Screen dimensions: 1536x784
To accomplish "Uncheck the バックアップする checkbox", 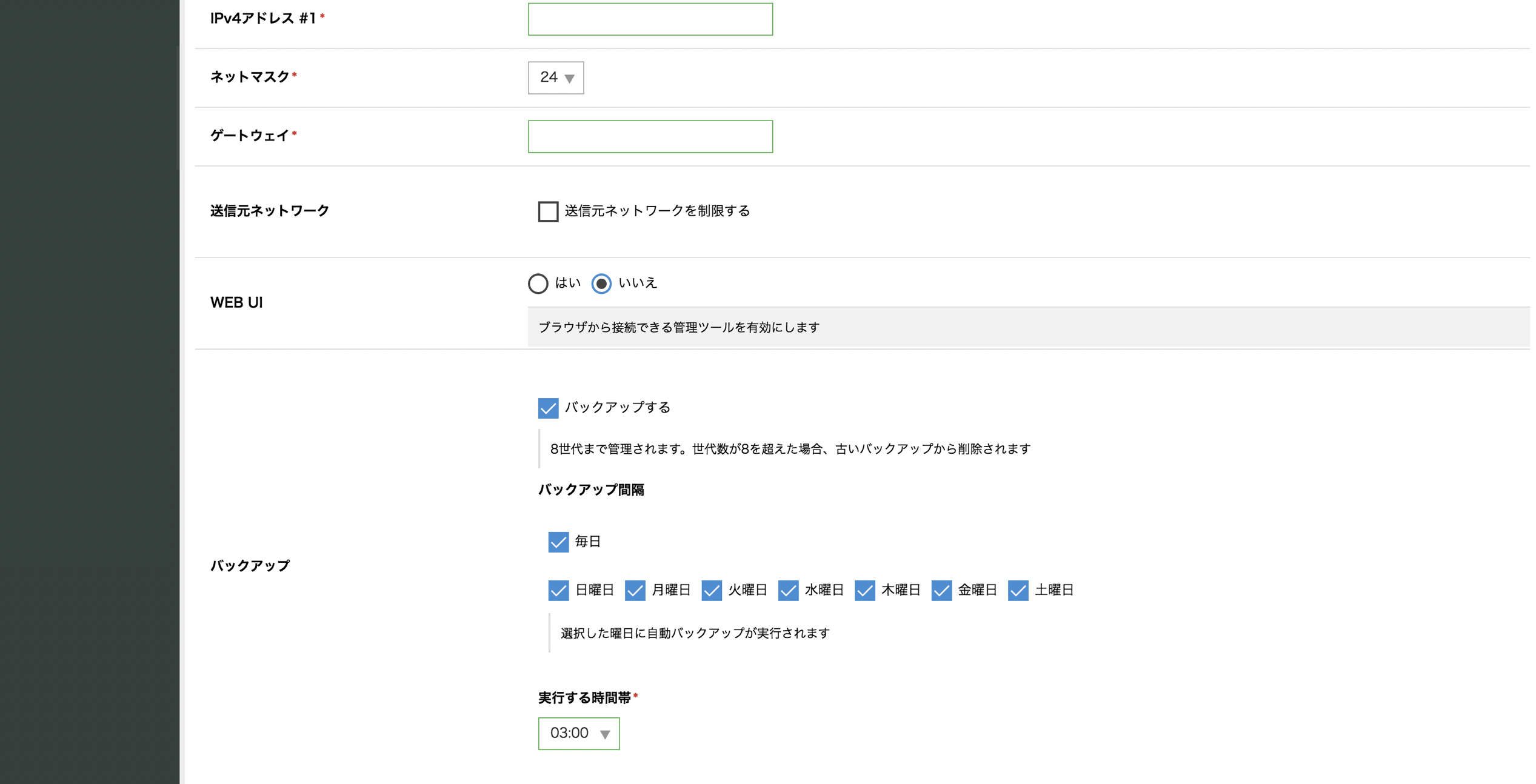I will [548, 408].
